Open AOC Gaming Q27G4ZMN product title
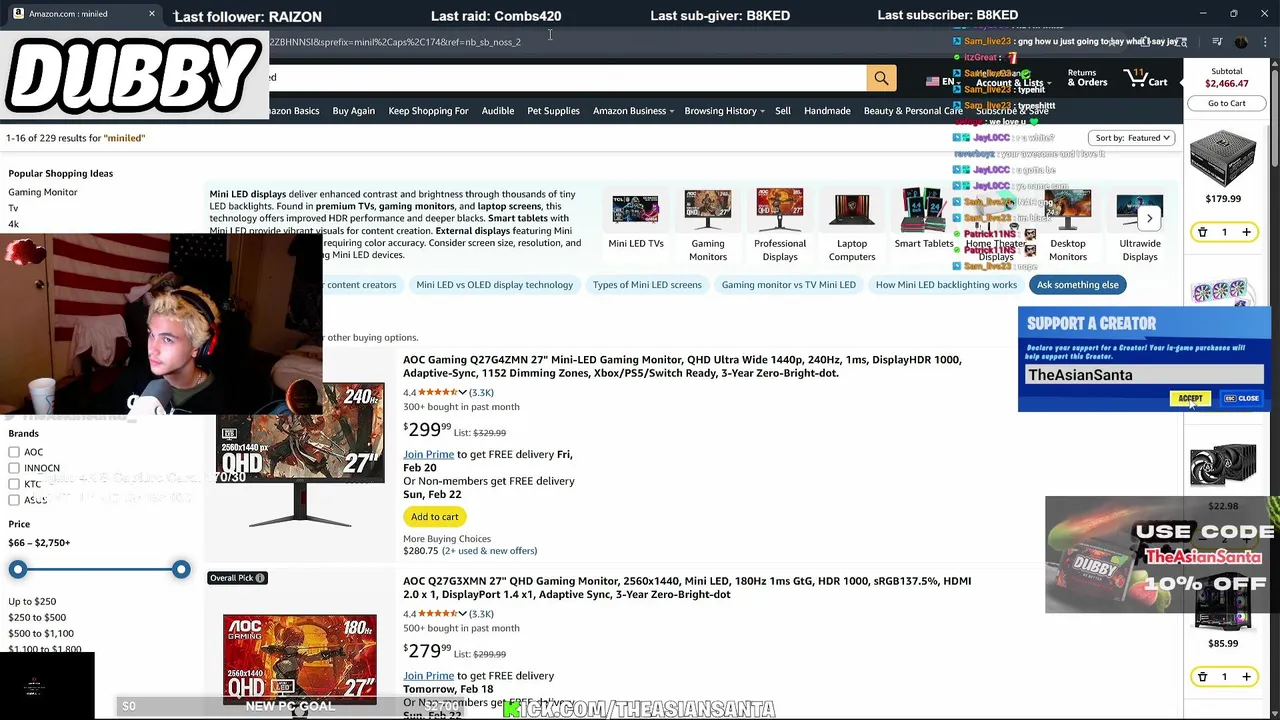1280x720 pixels. [x=682, y=366]
